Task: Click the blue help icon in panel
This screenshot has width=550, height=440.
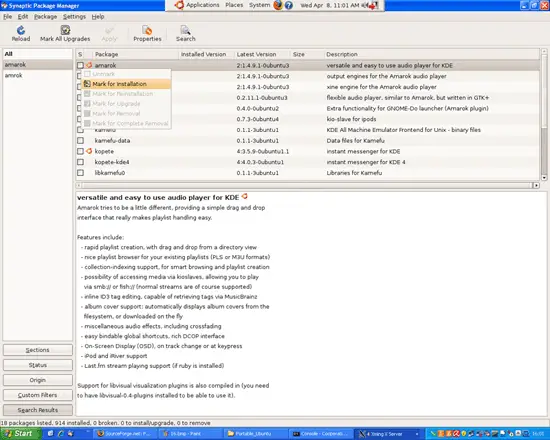Action: [289, 5]
